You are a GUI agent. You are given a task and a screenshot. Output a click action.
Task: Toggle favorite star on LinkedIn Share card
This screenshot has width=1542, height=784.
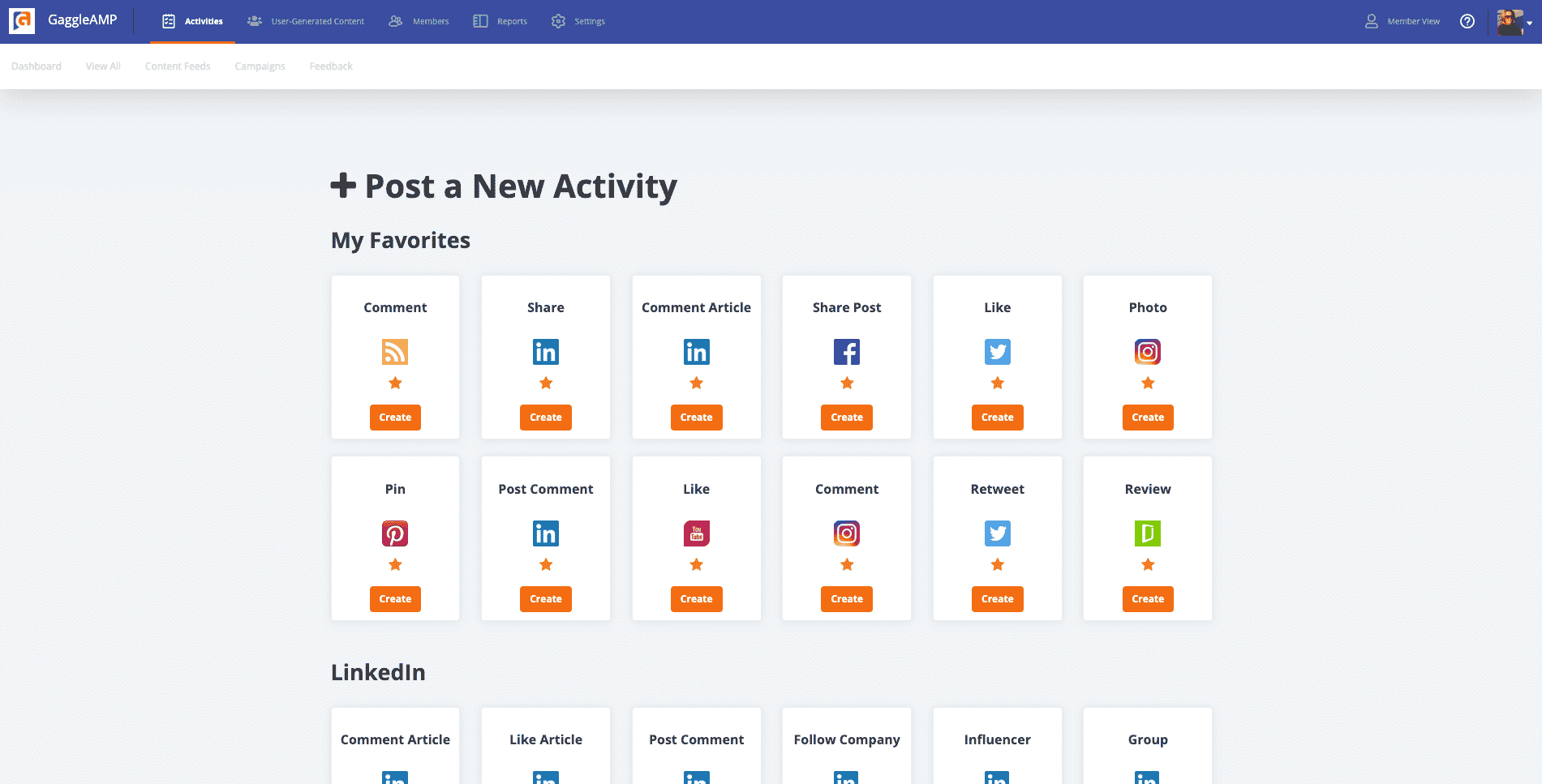546,383
